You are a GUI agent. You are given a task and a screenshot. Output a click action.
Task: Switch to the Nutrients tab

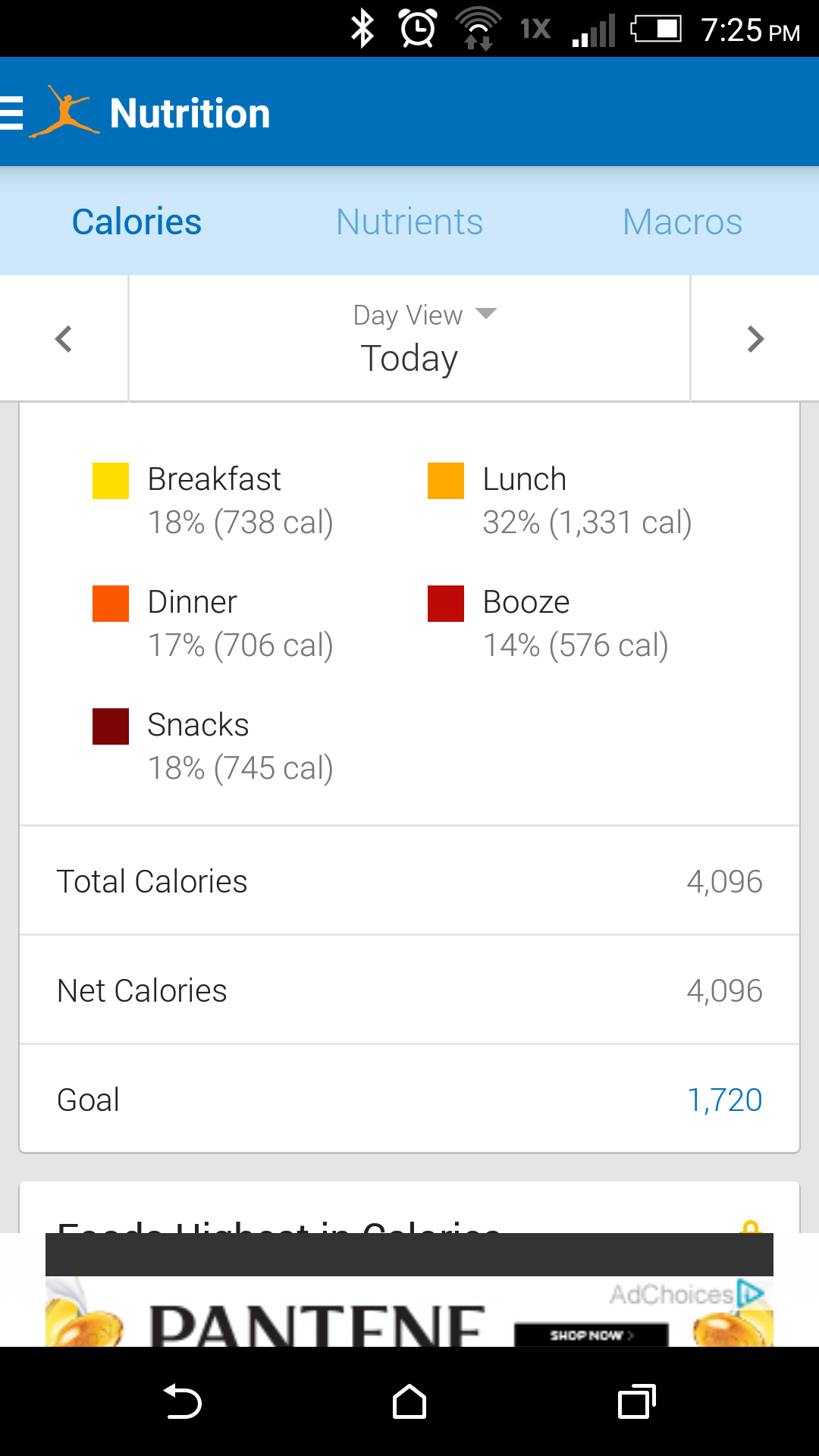point(409,222)
